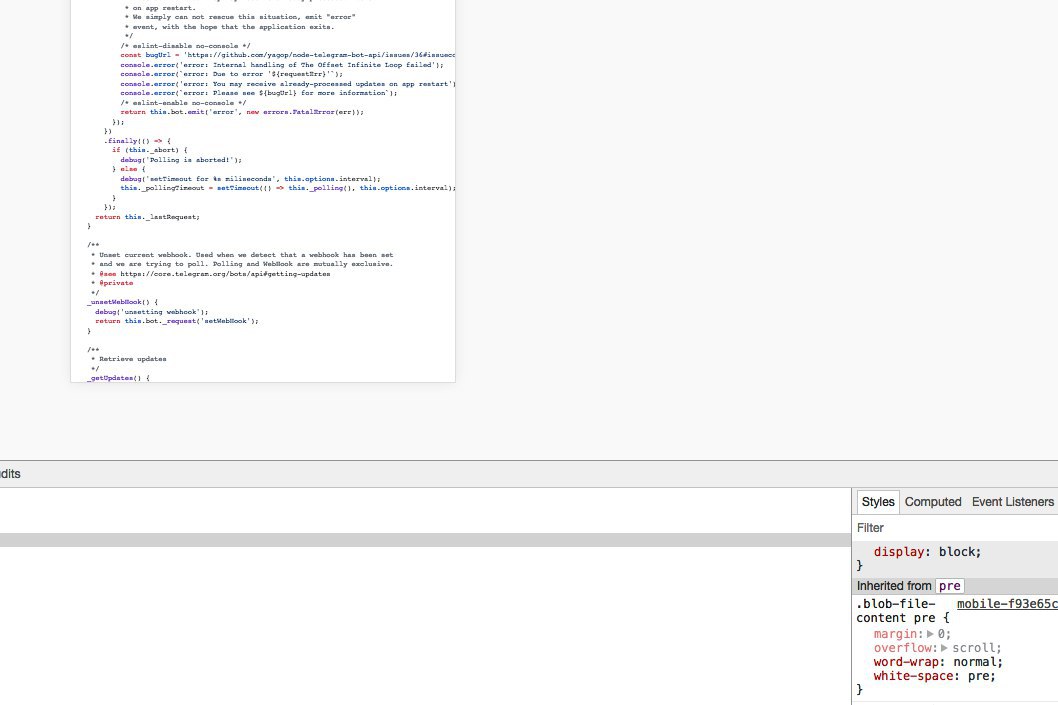The image size is (1058, 705).
Task: Click the 'on app restart.' comment line
Action: tap(160, 8)
